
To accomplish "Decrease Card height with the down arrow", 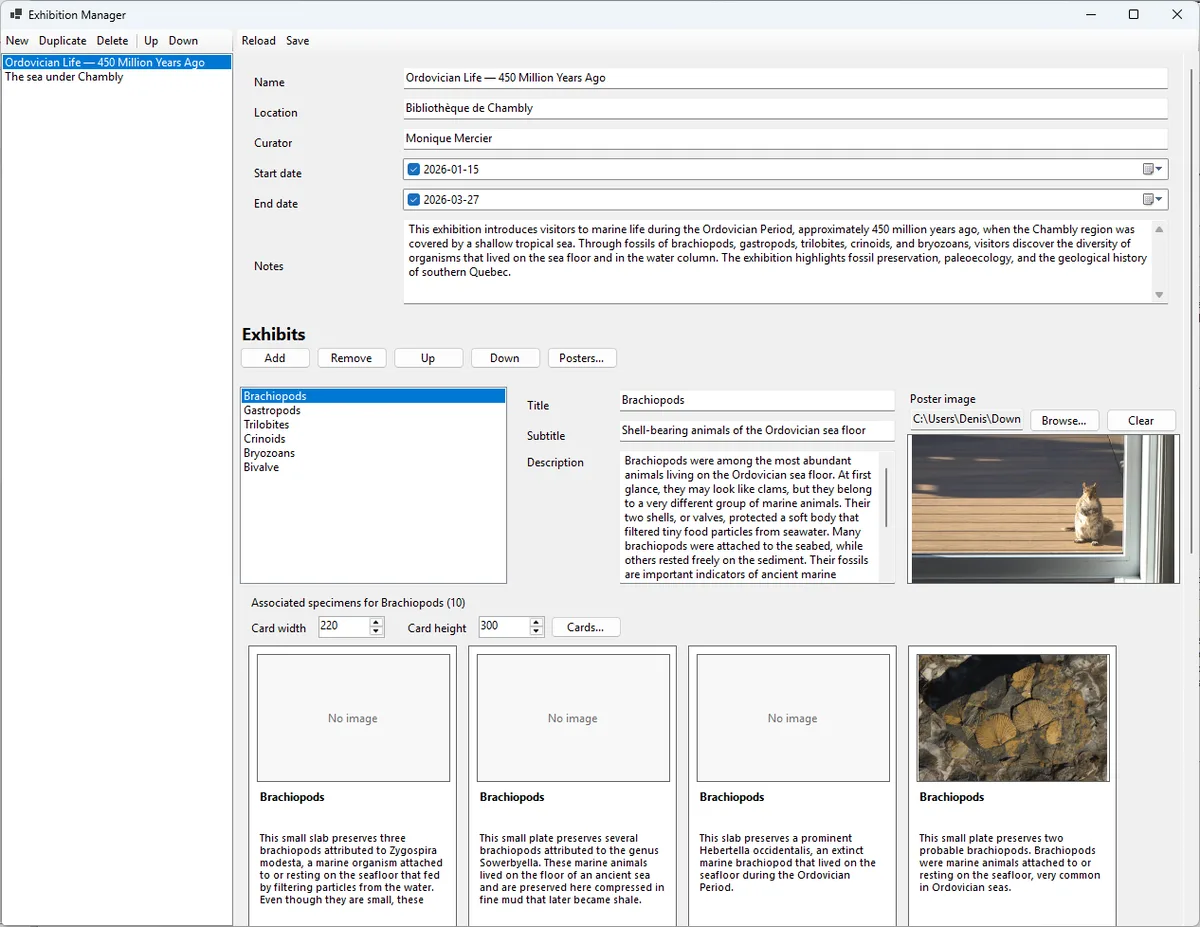I will tap(536, 632).
